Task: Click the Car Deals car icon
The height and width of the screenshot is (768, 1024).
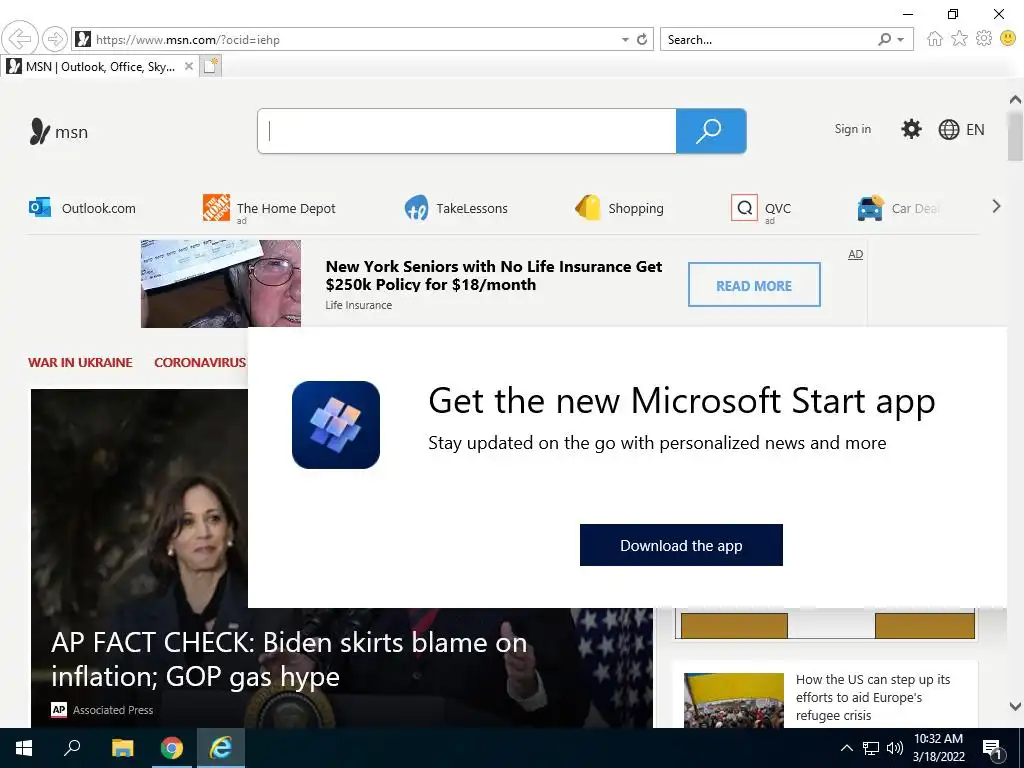Action: (x=871, y=208)
